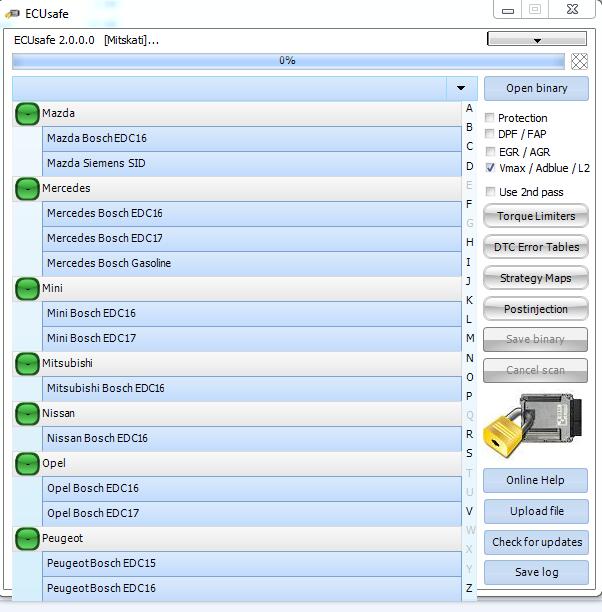This screenshot has width=602, height=612.
Task: Collapse the Nissan group with green button
Action: point(27,414)
